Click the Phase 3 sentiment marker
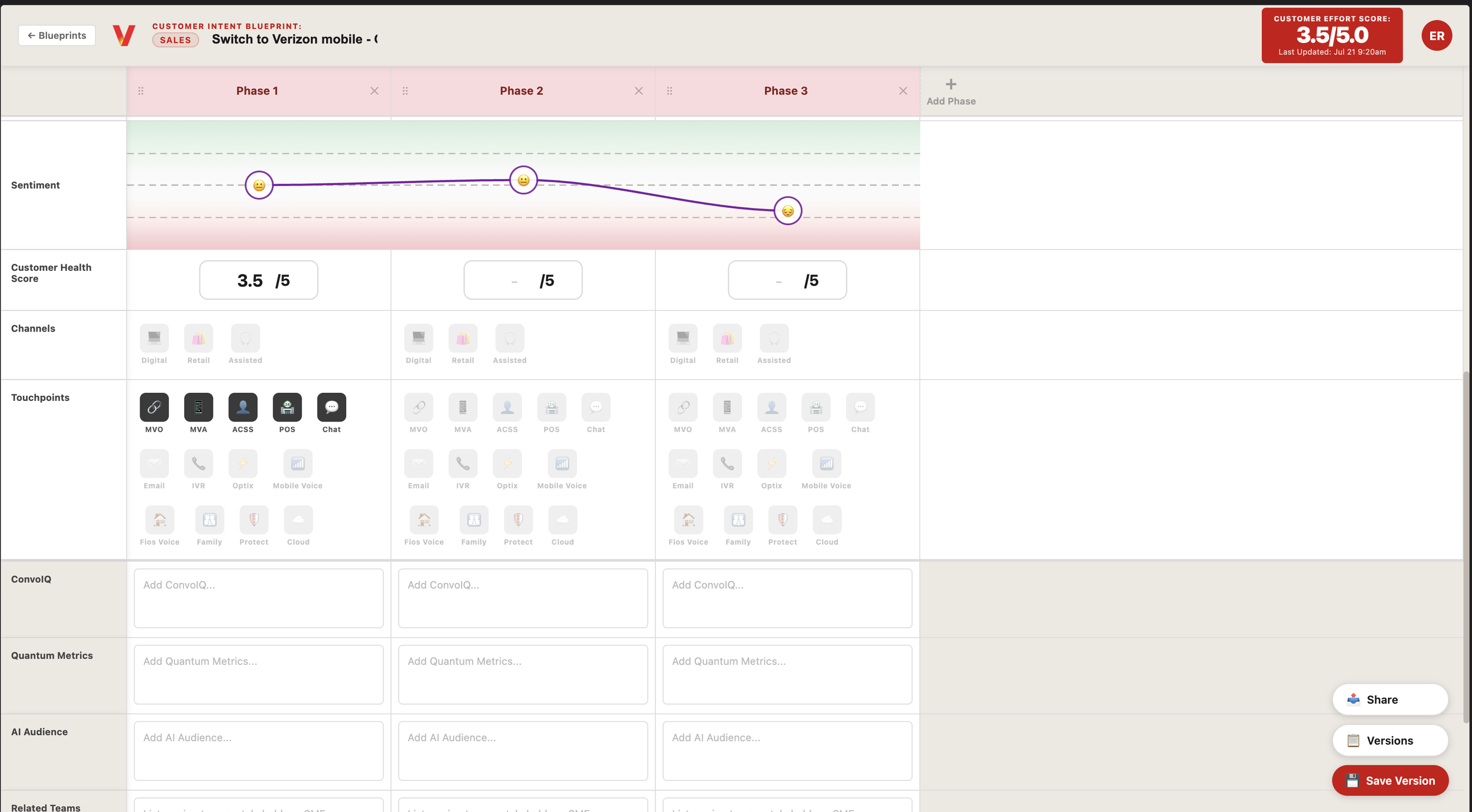This screenshot has width=1472, height=812. pyautogui.click(x=788, y=211)
